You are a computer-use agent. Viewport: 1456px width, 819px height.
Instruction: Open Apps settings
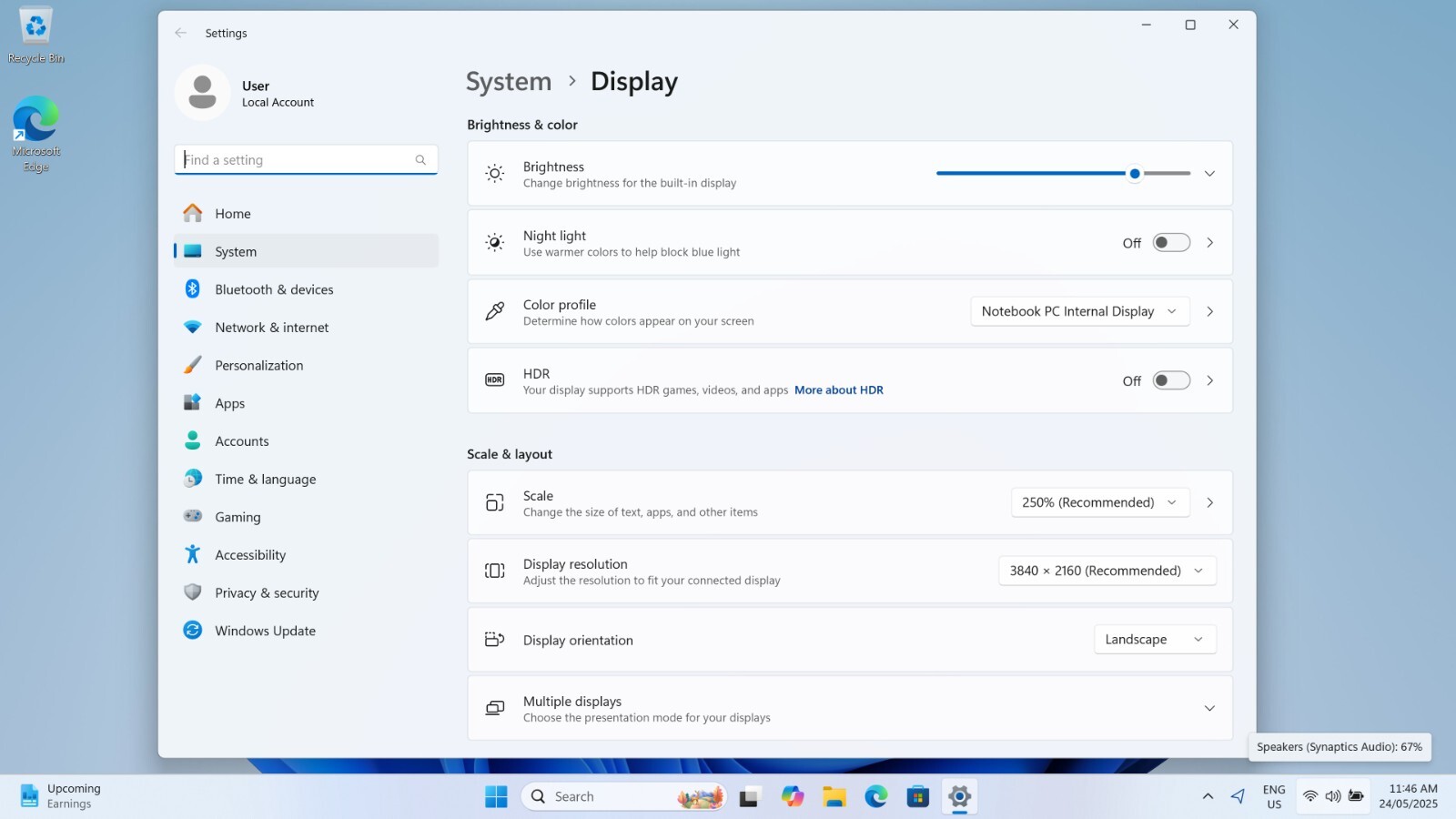pos(306,403)
